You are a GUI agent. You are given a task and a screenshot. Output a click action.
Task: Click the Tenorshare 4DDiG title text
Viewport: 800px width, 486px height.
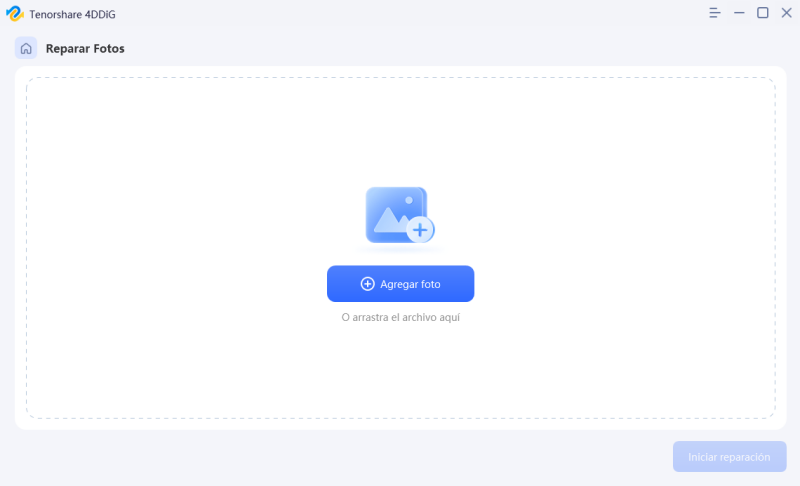coord(72,14)
